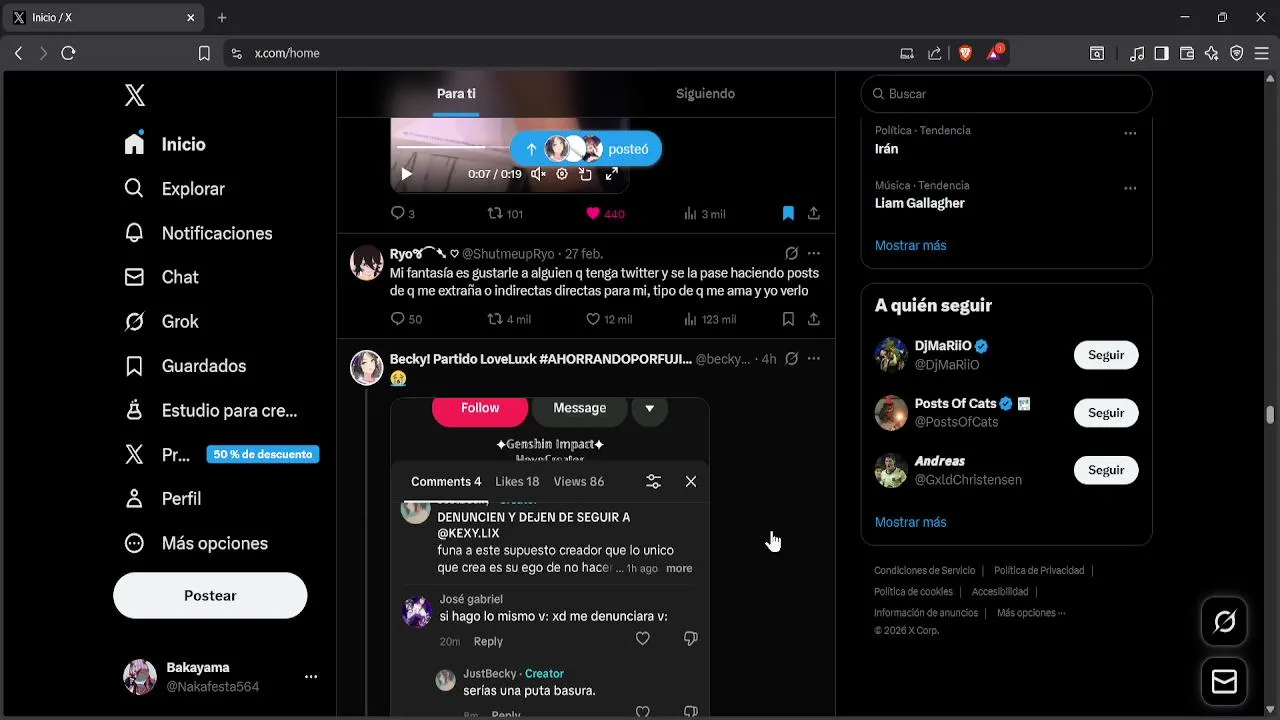
Task: Remove bookmark from video post
Action: point(788,213)
